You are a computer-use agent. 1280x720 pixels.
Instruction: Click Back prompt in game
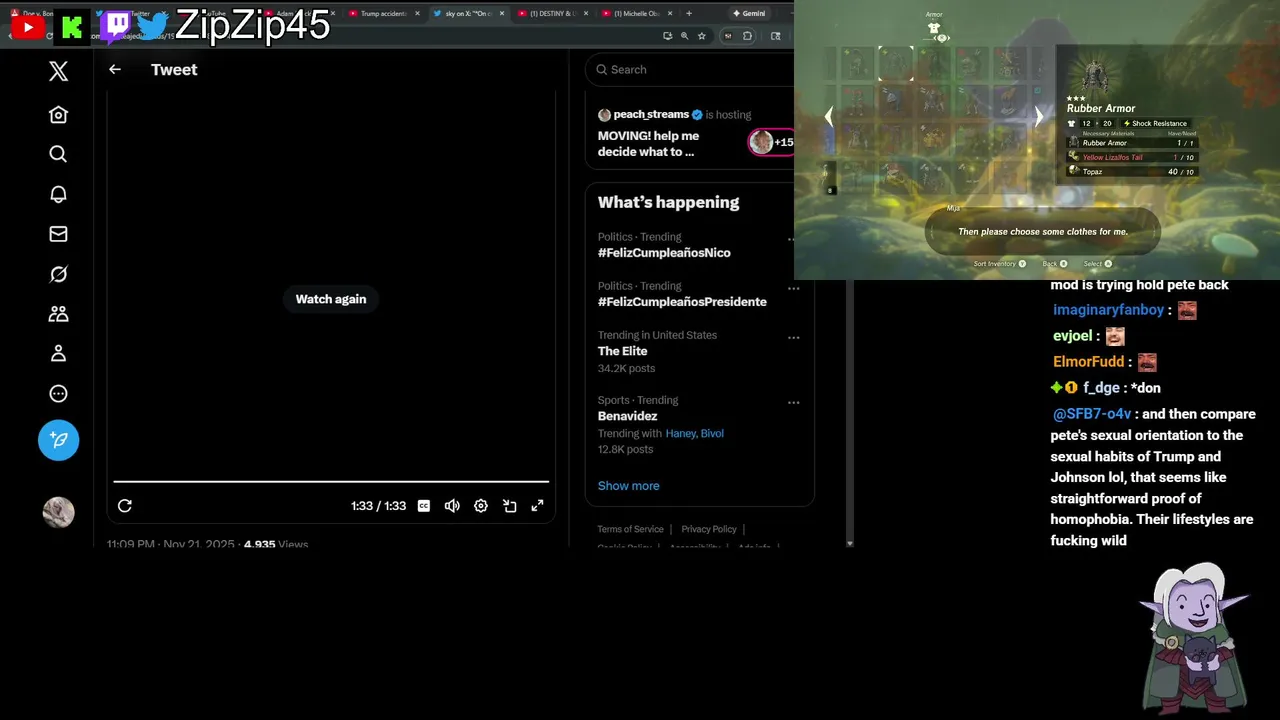point(1055,264)
